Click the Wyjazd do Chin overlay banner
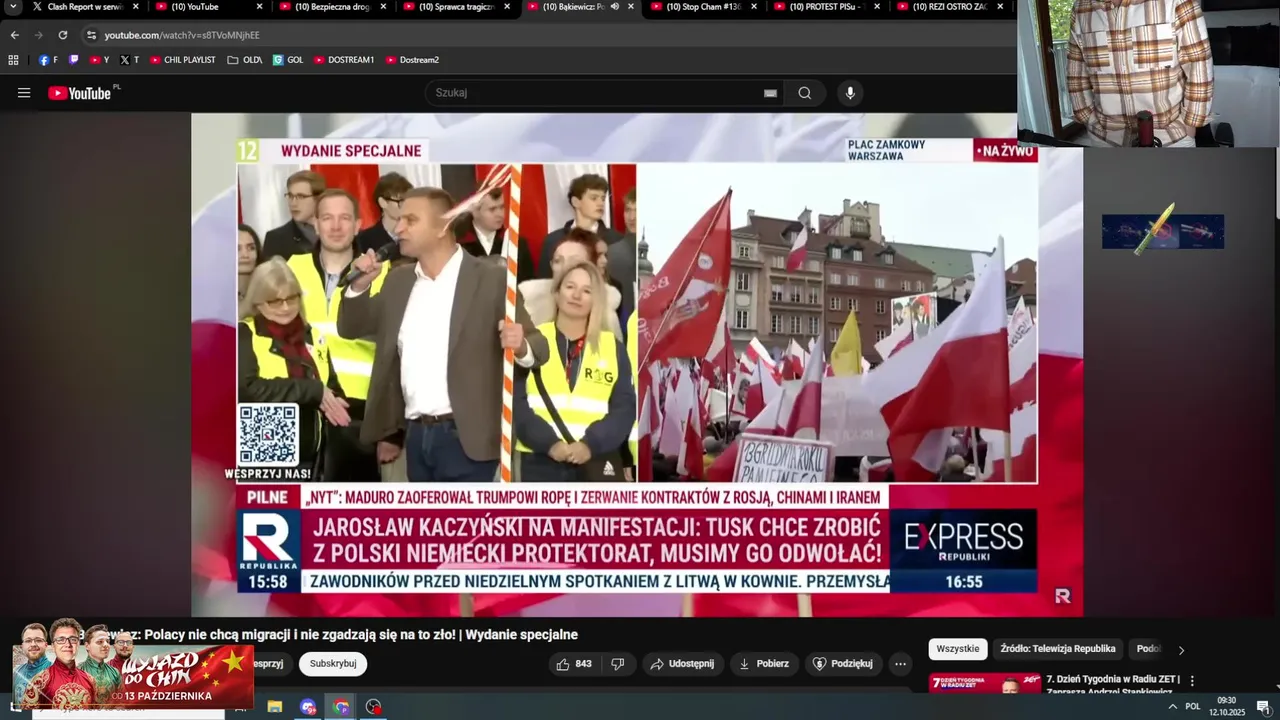This screenshot has height=720, width=1280. (x=133, y=663)
